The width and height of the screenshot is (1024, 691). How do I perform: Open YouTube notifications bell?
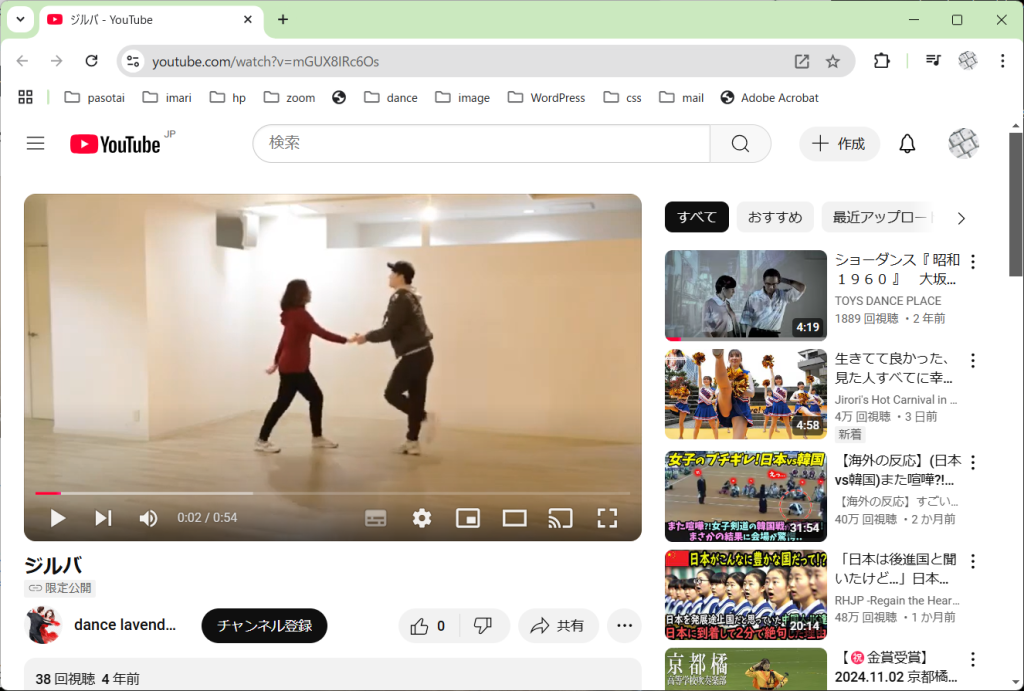tap(907, 144)
